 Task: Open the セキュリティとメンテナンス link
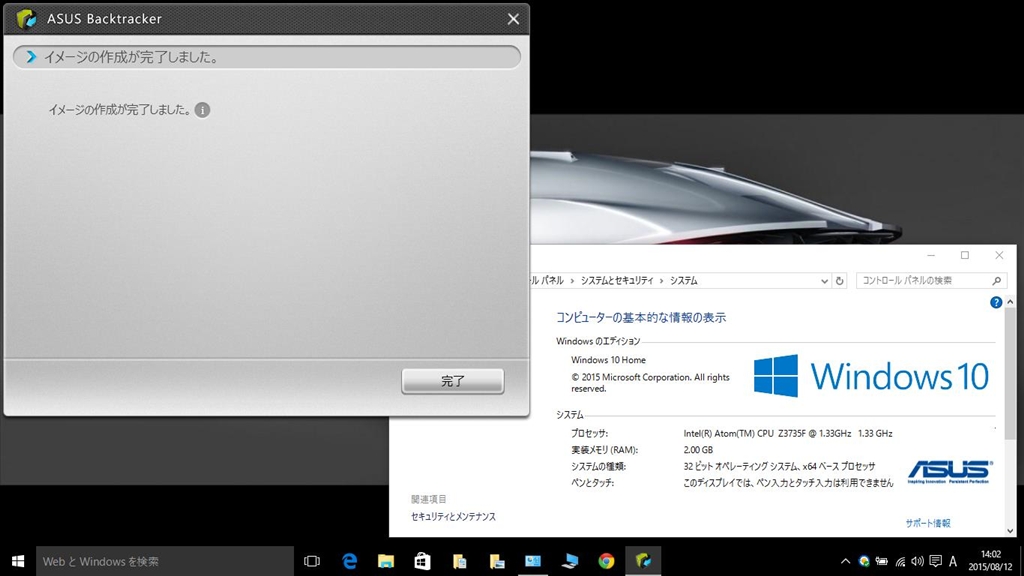[453, 517]
